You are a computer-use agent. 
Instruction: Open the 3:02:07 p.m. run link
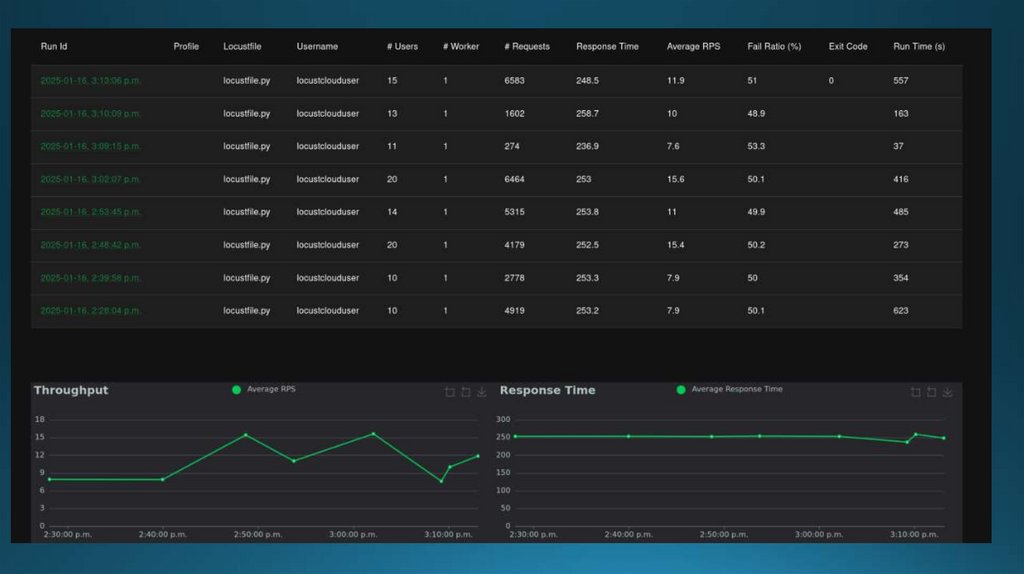coord(90,180)
